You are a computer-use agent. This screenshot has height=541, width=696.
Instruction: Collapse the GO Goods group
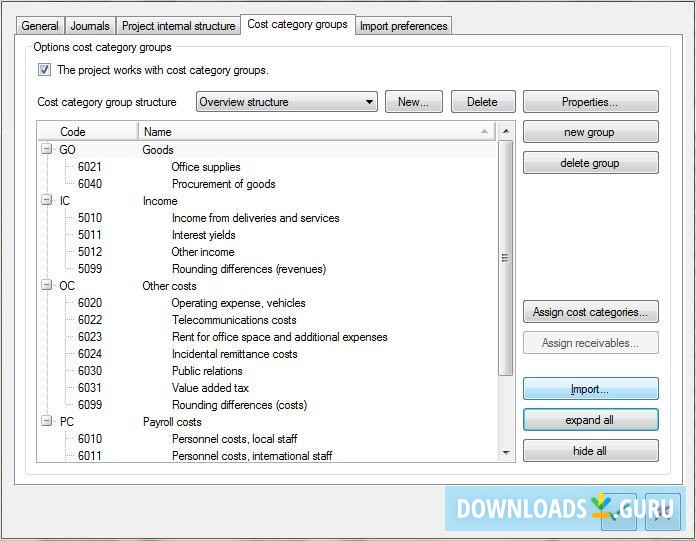point(46,149)
